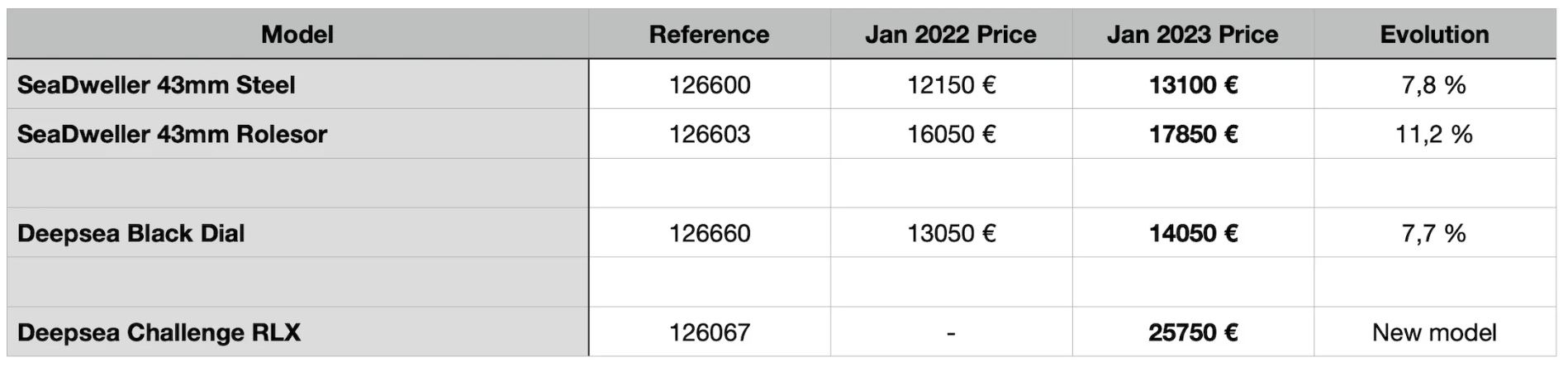Click the Jan 2022 Price header

pos(950,35)
